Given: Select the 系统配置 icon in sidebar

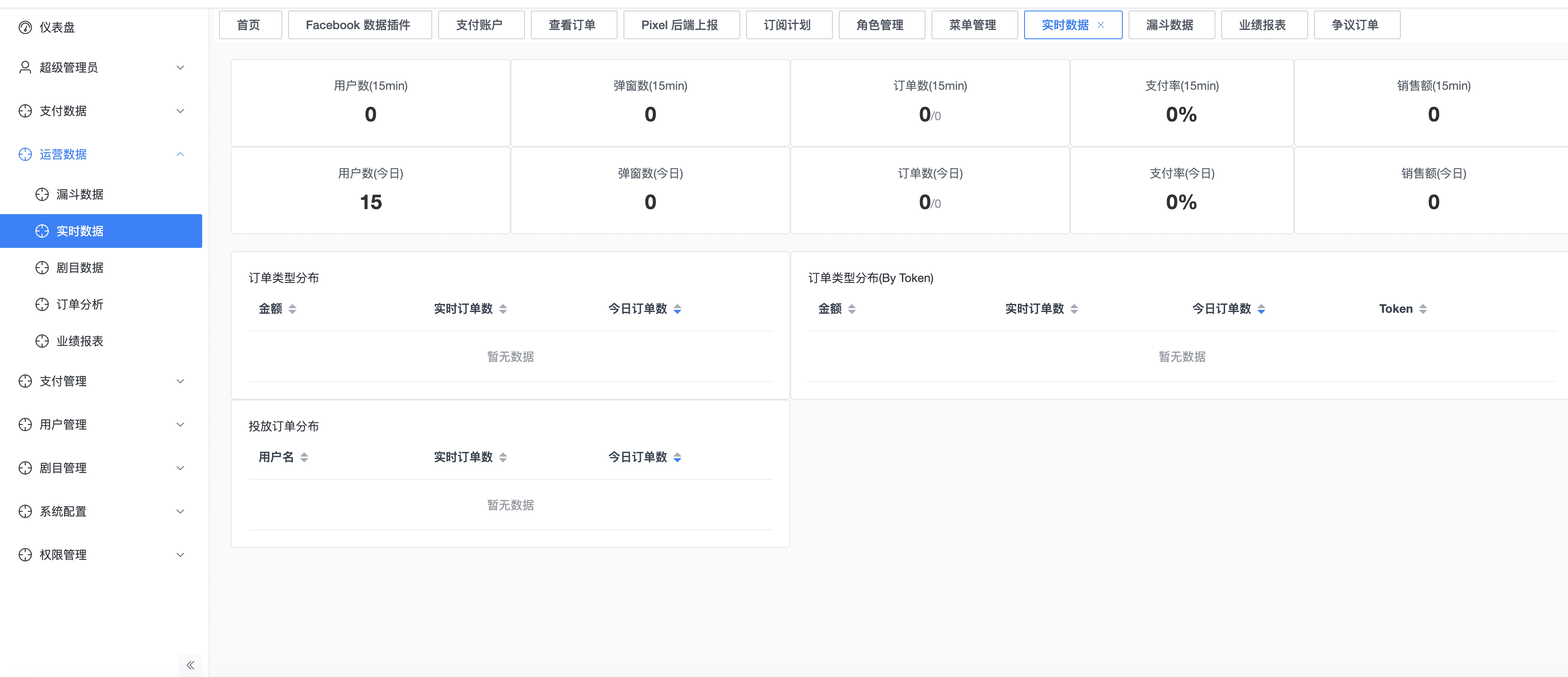Looking at the screenshot, I should [x=25, y=511].
